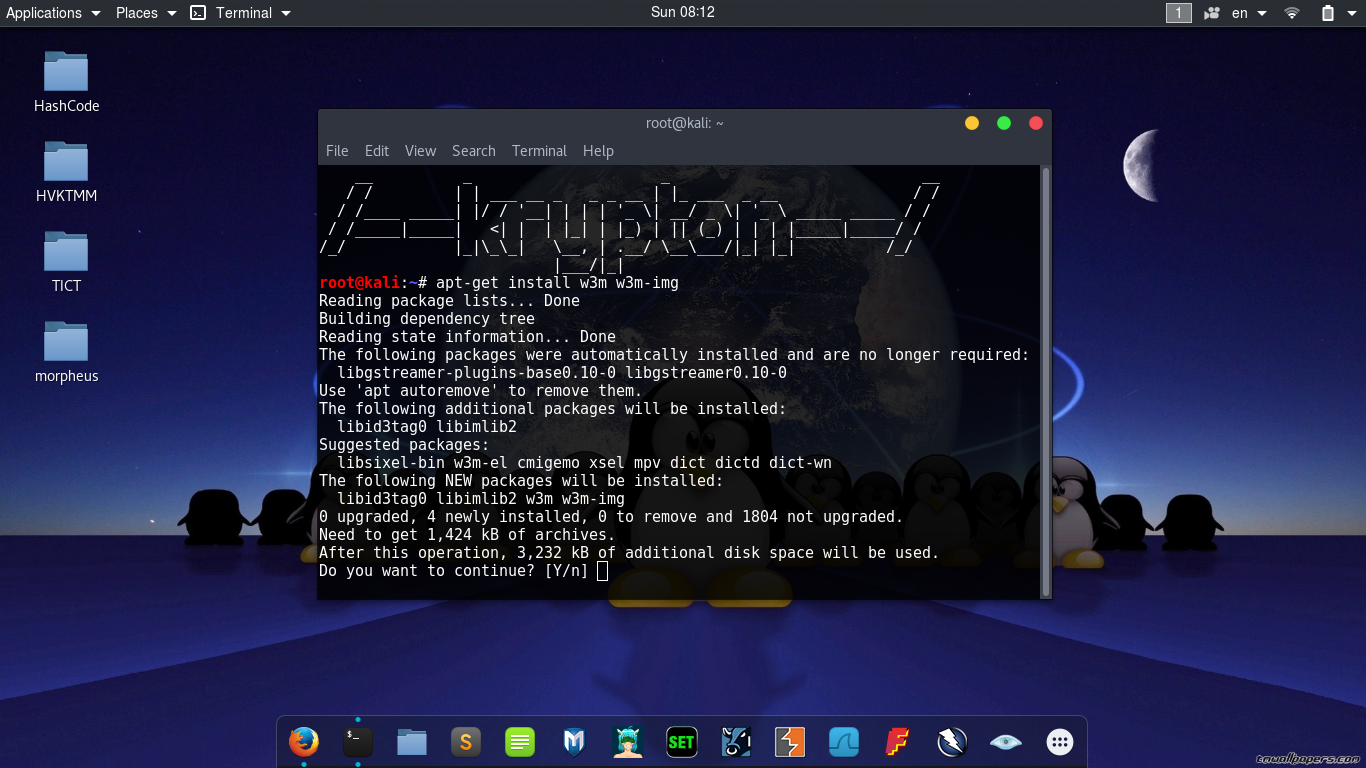The height and width of the screenshot is (768, 1366).
Task: Open the terminal's View menu
Action: pos(420,151)
